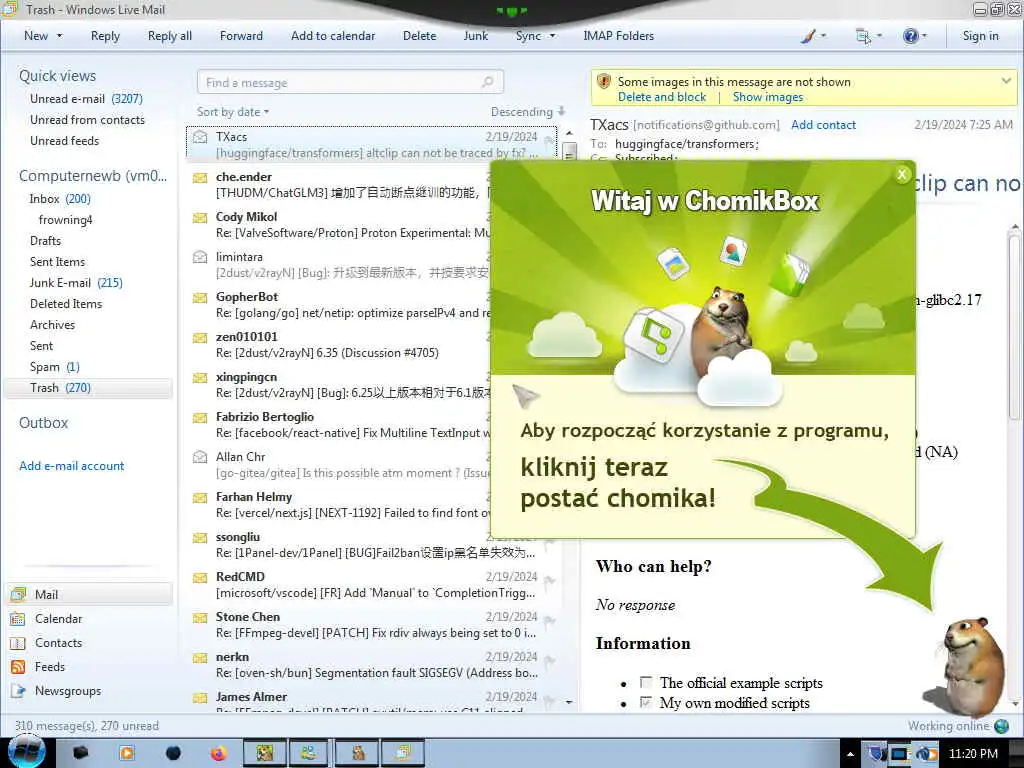Select the Junk E-mail (215) folder
The height and width of the screenshot is (768, 1024).
76,283
